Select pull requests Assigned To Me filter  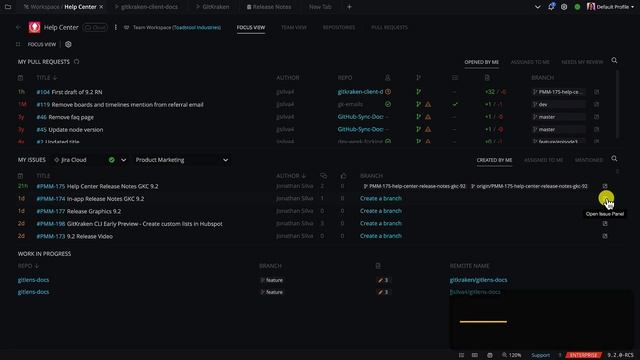530,62
